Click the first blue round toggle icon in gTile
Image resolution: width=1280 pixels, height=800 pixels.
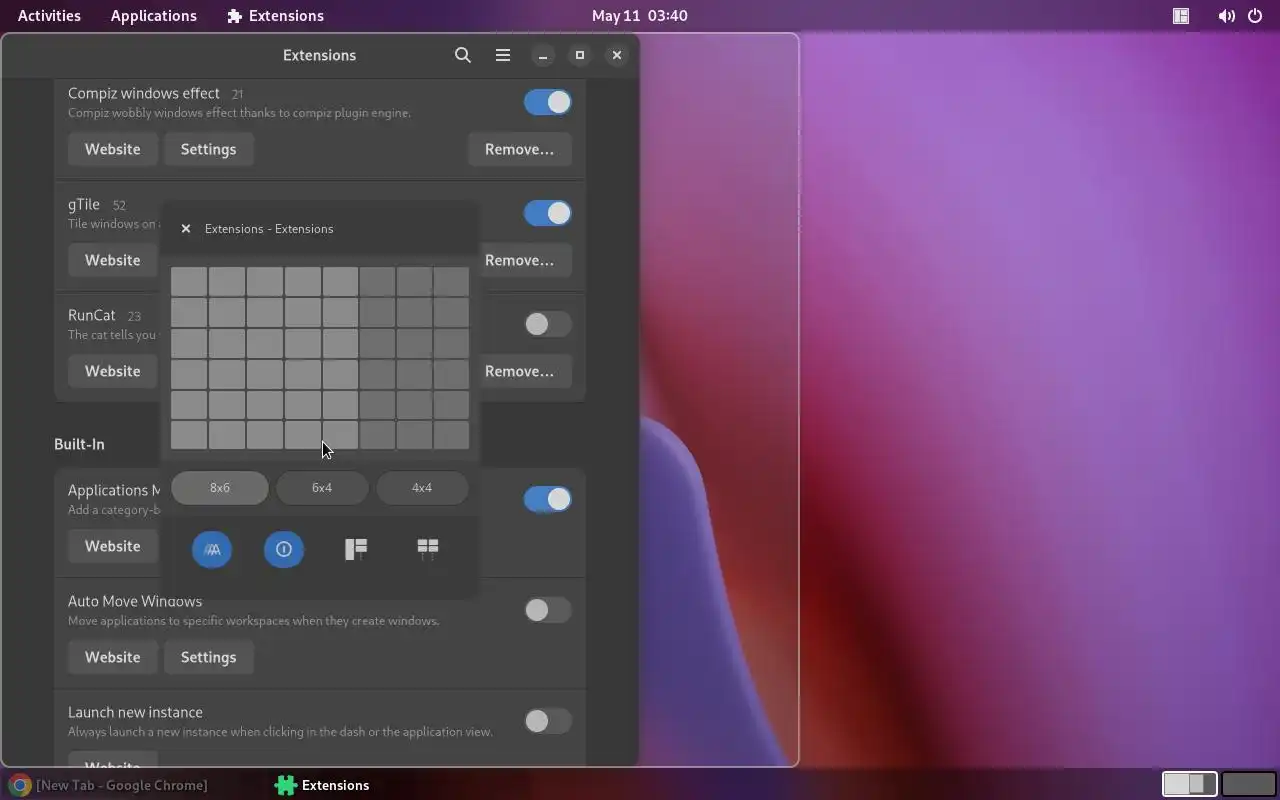[x=212, y=549]
